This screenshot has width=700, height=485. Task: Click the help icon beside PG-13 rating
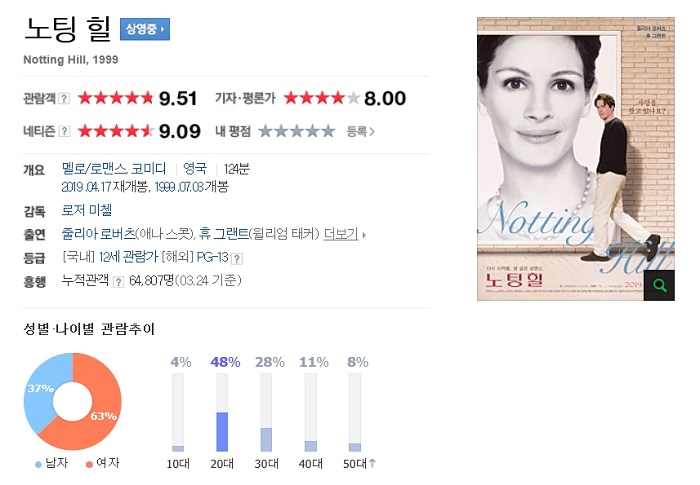pyautogui.click(x=237, y=259)
